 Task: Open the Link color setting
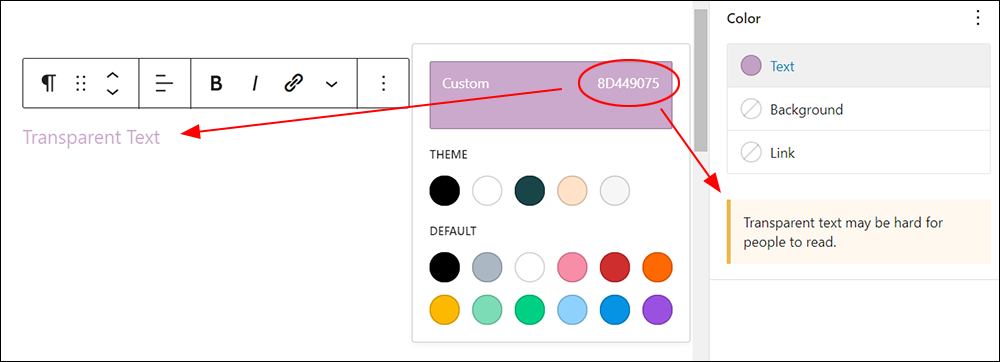click(858, 152)
